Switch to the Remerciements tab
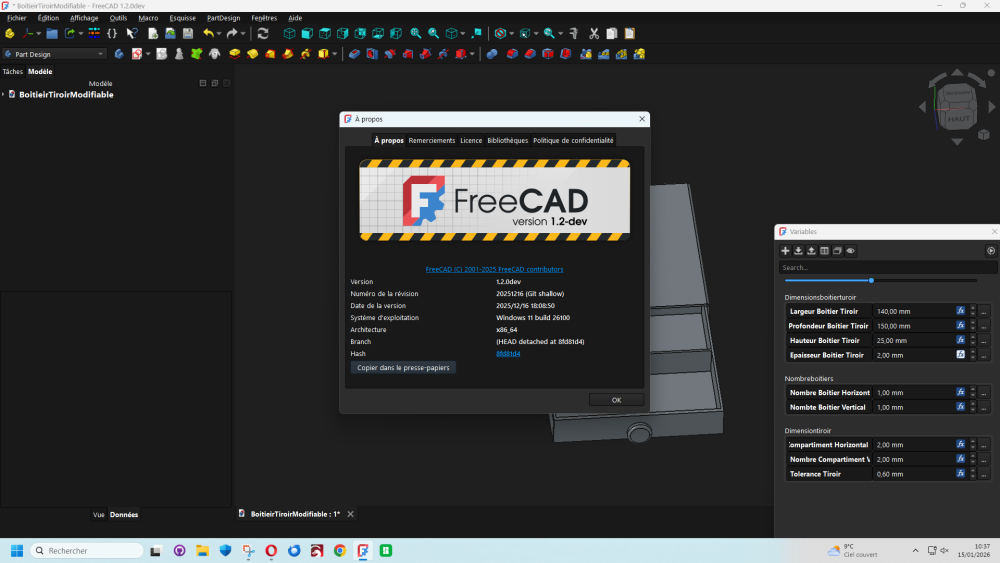This screenshot has width=1000, height=563. click(432, 140)
